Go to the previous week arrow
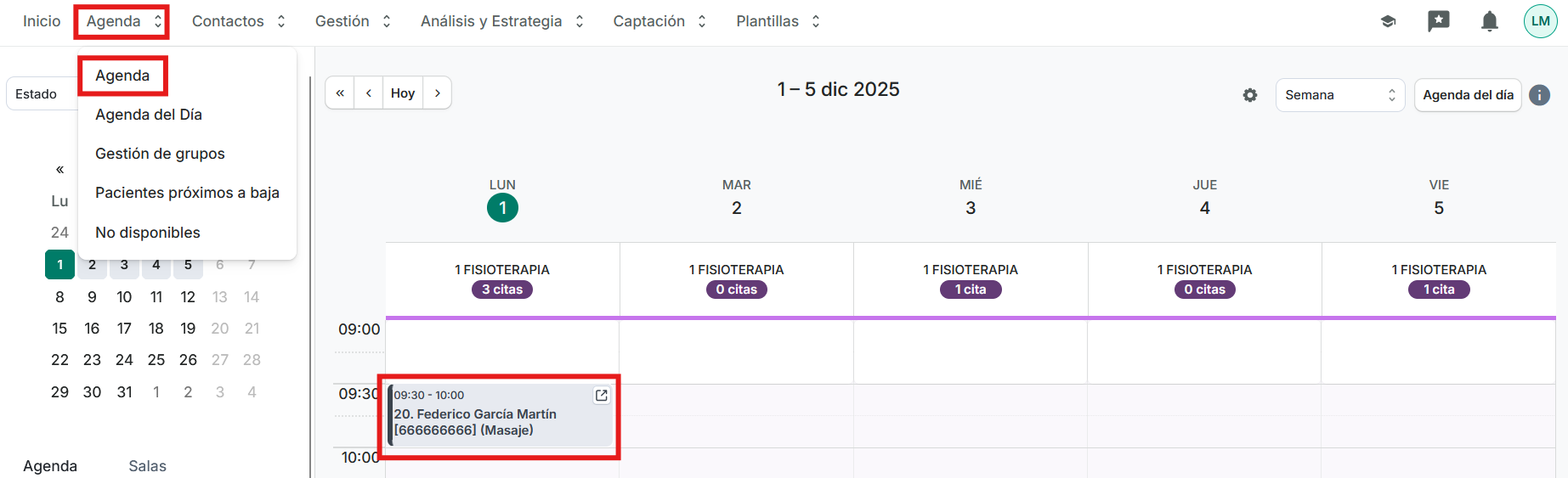This screenshot has width=1568, height=478. pyautogui.click(x=369, y=93)
